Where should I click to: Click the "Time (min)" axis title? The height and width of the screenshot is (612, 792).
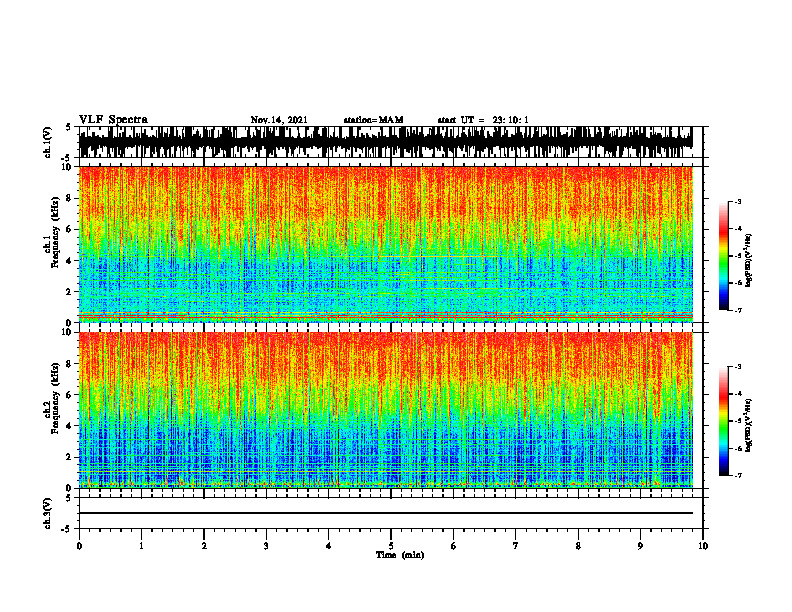click(x=400, y=555)
